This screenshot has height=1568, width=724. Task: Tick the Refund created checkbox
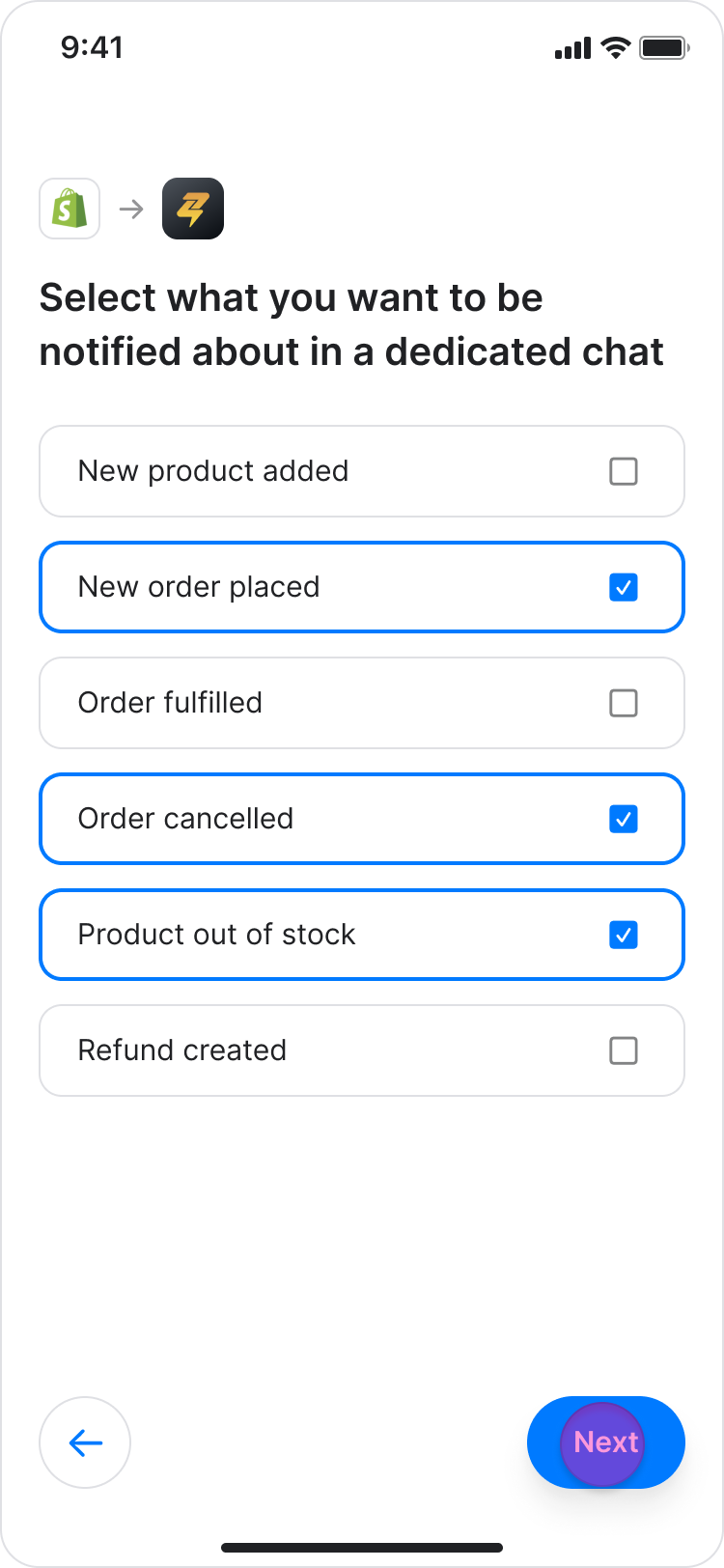pyautogui.click(x=624, y=1050)
